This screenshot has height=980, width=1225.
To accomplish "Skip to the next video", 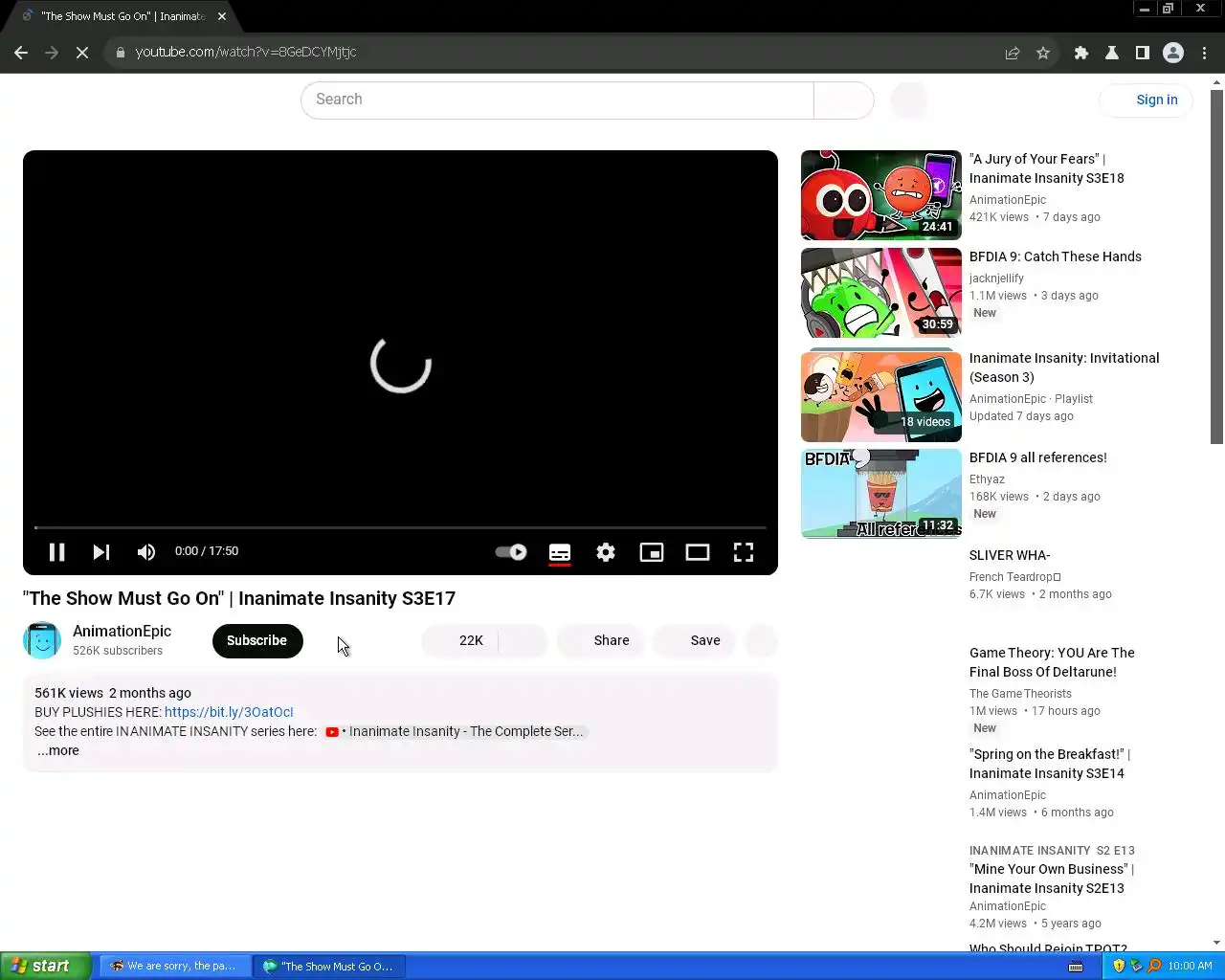I will (100, 552).
